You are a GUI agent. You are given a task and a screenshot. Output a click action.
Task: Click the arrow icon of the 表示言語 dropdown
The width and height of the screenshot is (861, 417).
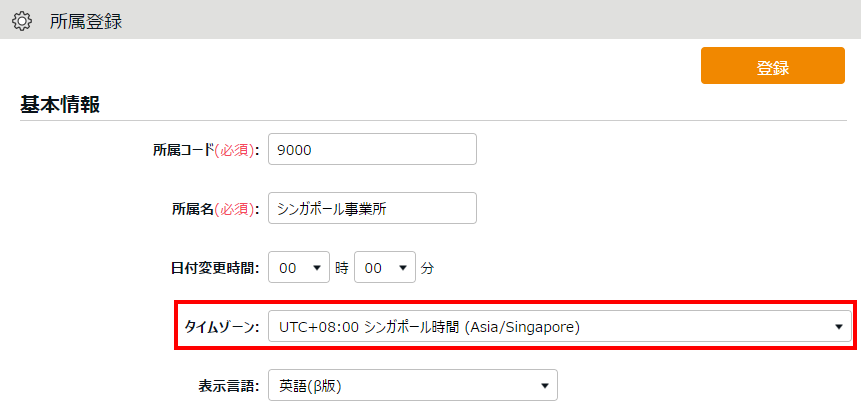[x=545, y=386]
